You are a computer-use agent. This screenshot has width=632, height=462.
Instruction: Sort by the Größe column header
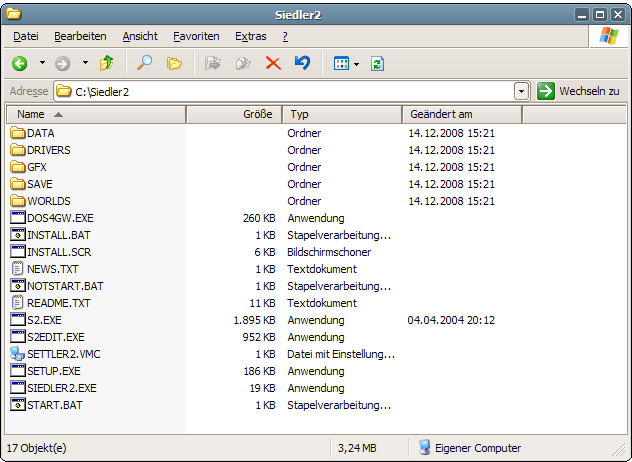click(x=234, y=114)
